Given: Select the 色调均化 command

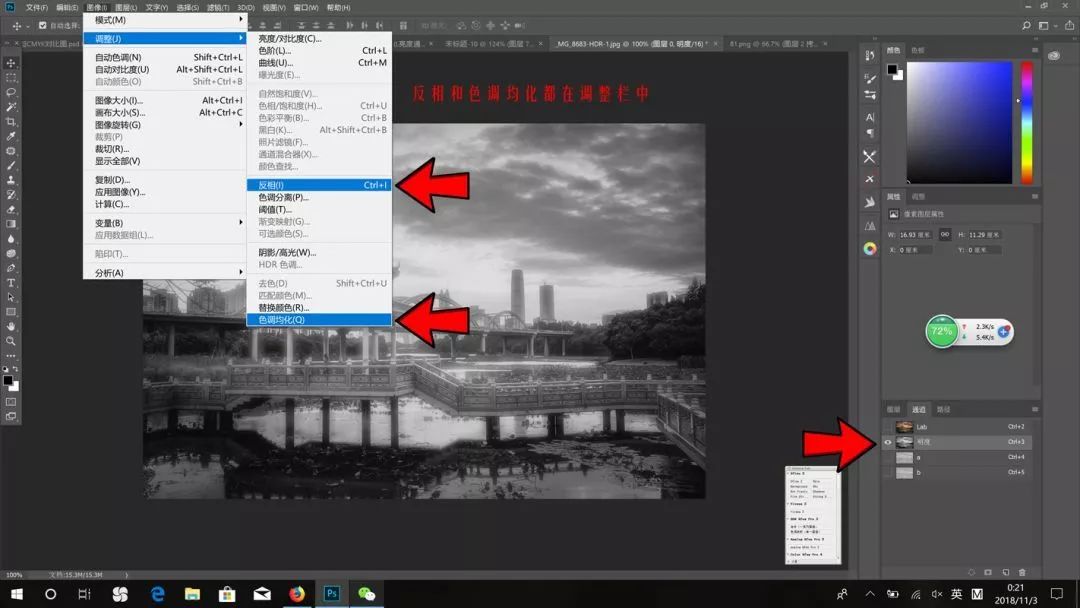Looking at the screenshot, I should (x=281, y=320).
